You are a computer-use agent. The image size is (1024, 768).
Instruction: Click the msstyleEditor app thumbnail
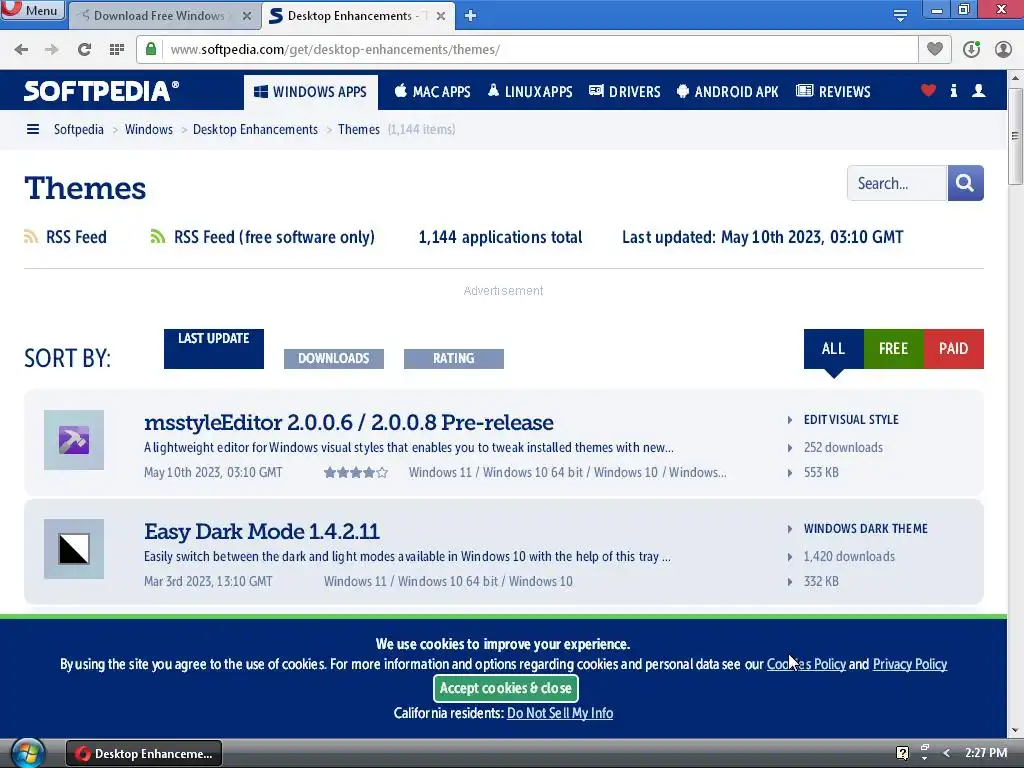pos(74,440)
